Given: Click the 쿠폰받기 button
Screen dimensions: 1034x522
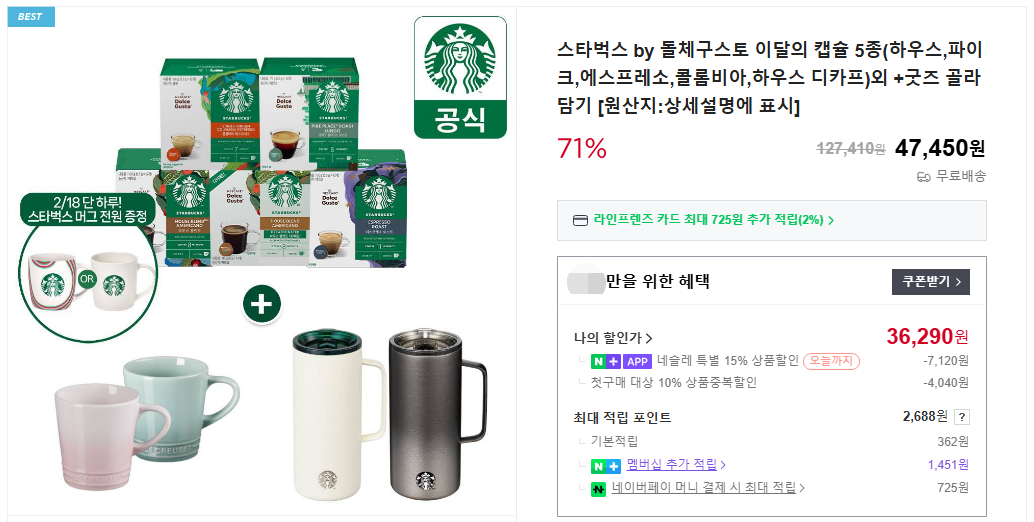Looking at the screenshot, I should 930,281.
